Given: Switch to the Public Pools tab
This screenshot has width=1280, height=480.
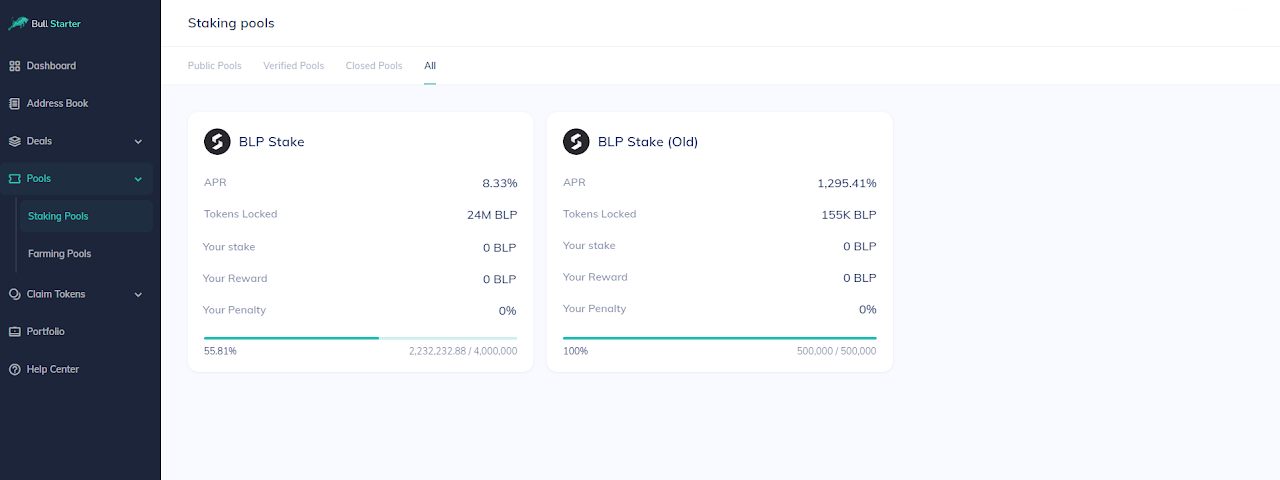Looking at the screenshot, I should pyautogui.click(x=215, y=66).
